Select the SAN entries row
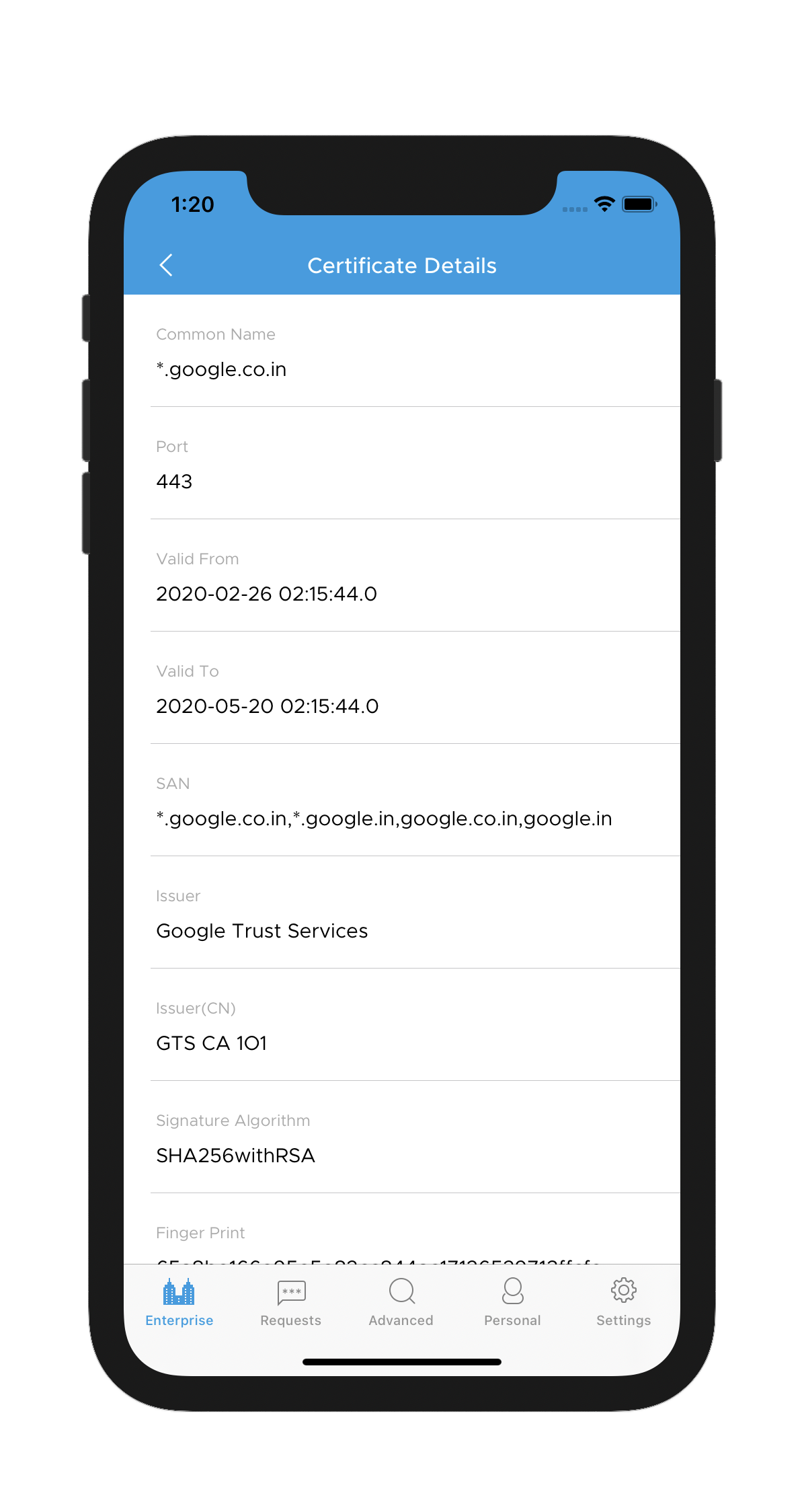804x1512 pixels. click(x=384, y=819)
